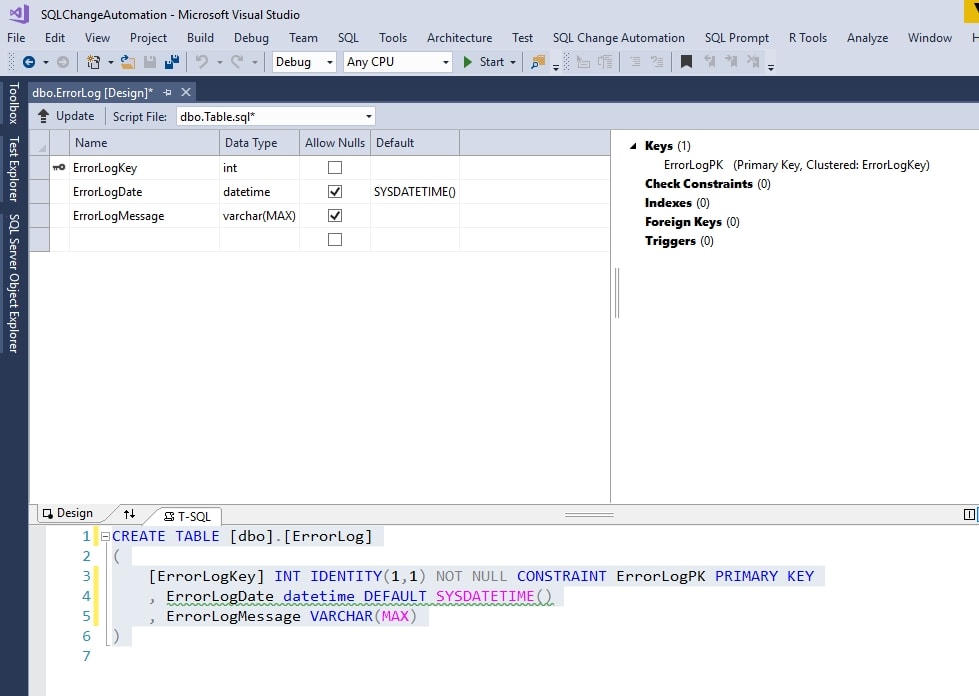Click the New Project toolbar icon
Viewport: 979px width, 696px height.
tap(94, 62)
